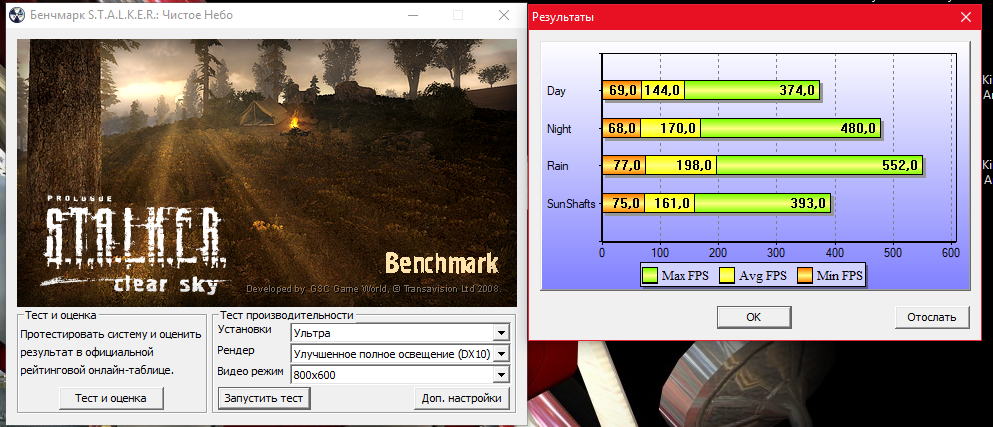Open Доп. настройки additional settings
Viewport: 993px width, 427px height.
pyautogui.click(x=462, y=398)
